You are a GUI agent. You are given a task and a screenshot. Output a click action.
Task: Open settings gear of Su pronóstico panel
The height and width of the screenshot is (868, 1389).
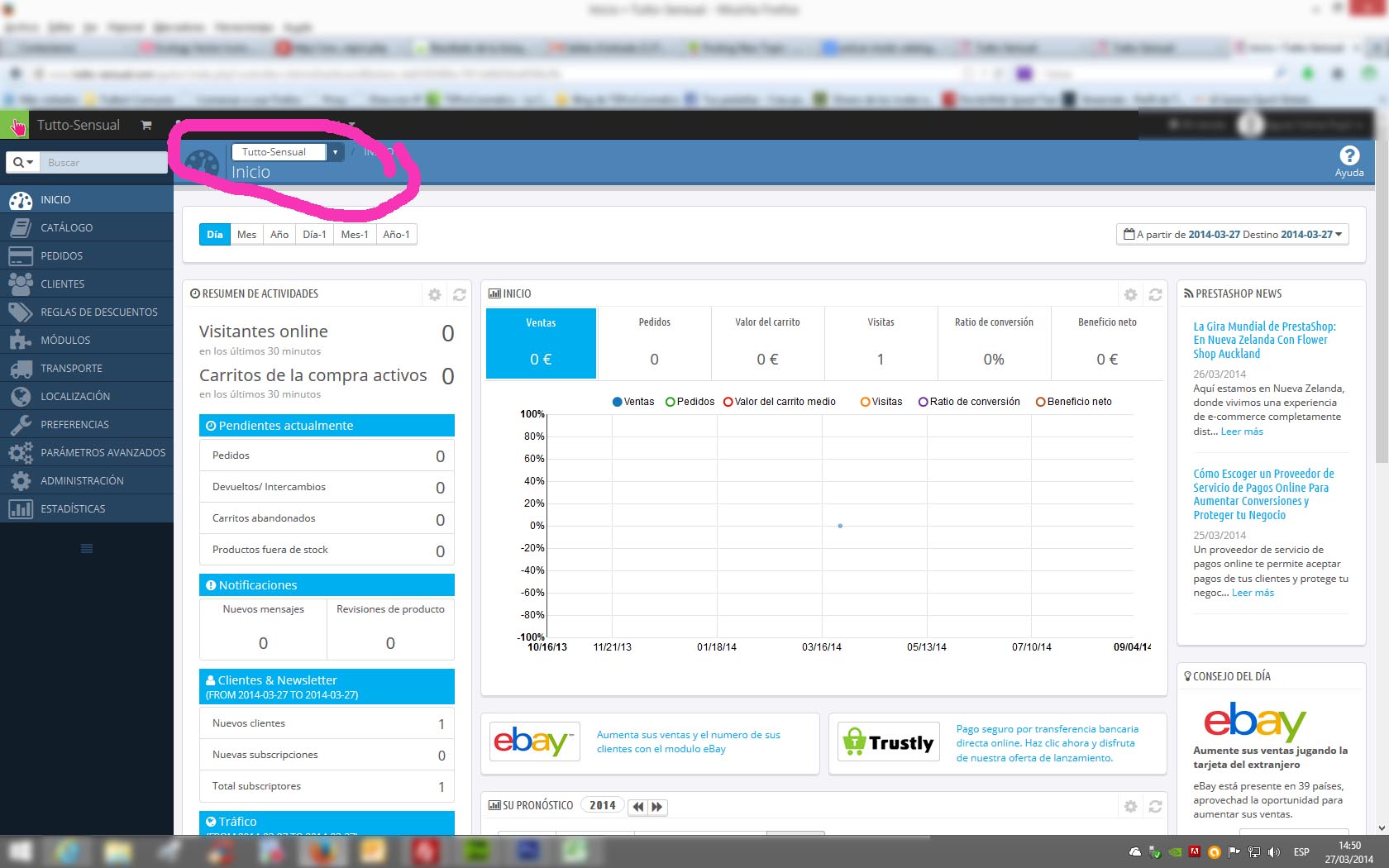1130,806
